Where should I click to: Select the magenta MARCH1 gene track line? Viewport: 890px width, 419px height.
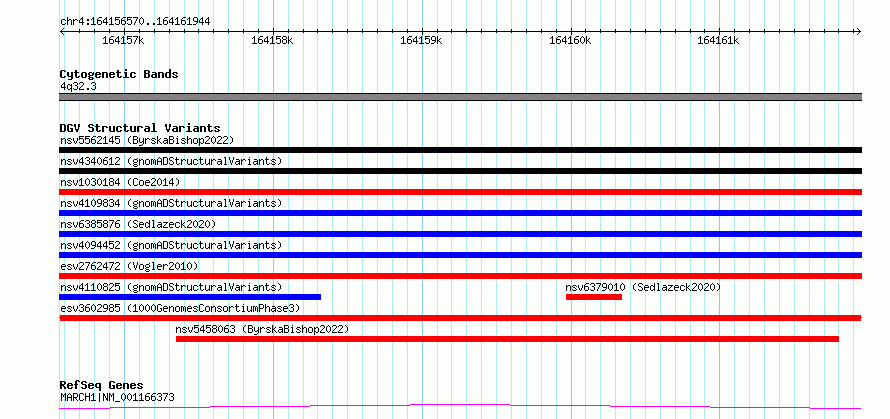460,407
